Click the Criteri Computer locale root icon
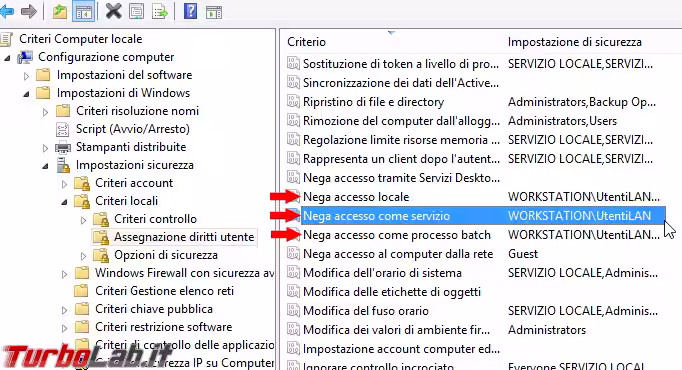This screenshot has width=682, height=370. point(7,39)
